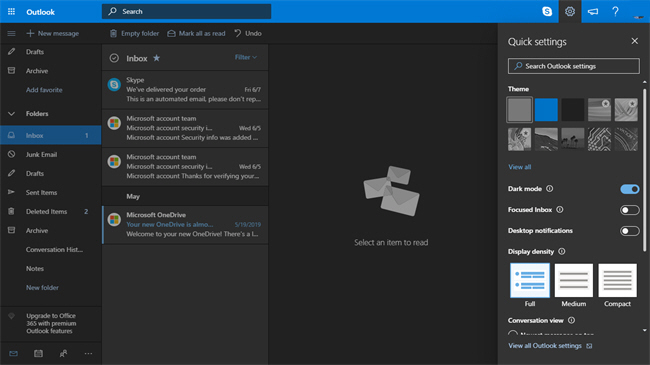
Task: Click the New folder link
Action: click(42, 287)
